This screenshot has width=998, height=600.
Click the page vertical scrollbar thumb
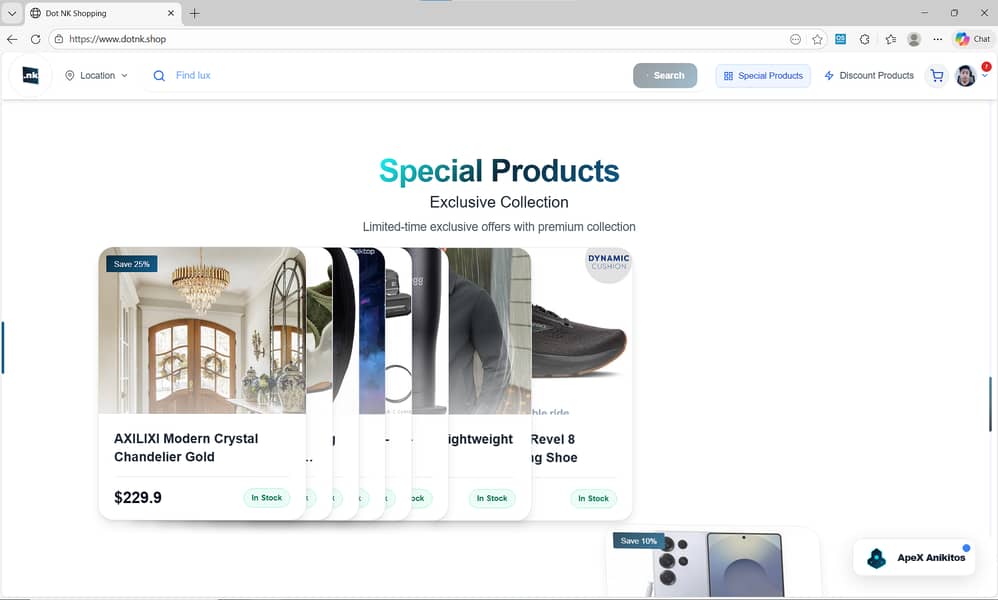[990, 404]
